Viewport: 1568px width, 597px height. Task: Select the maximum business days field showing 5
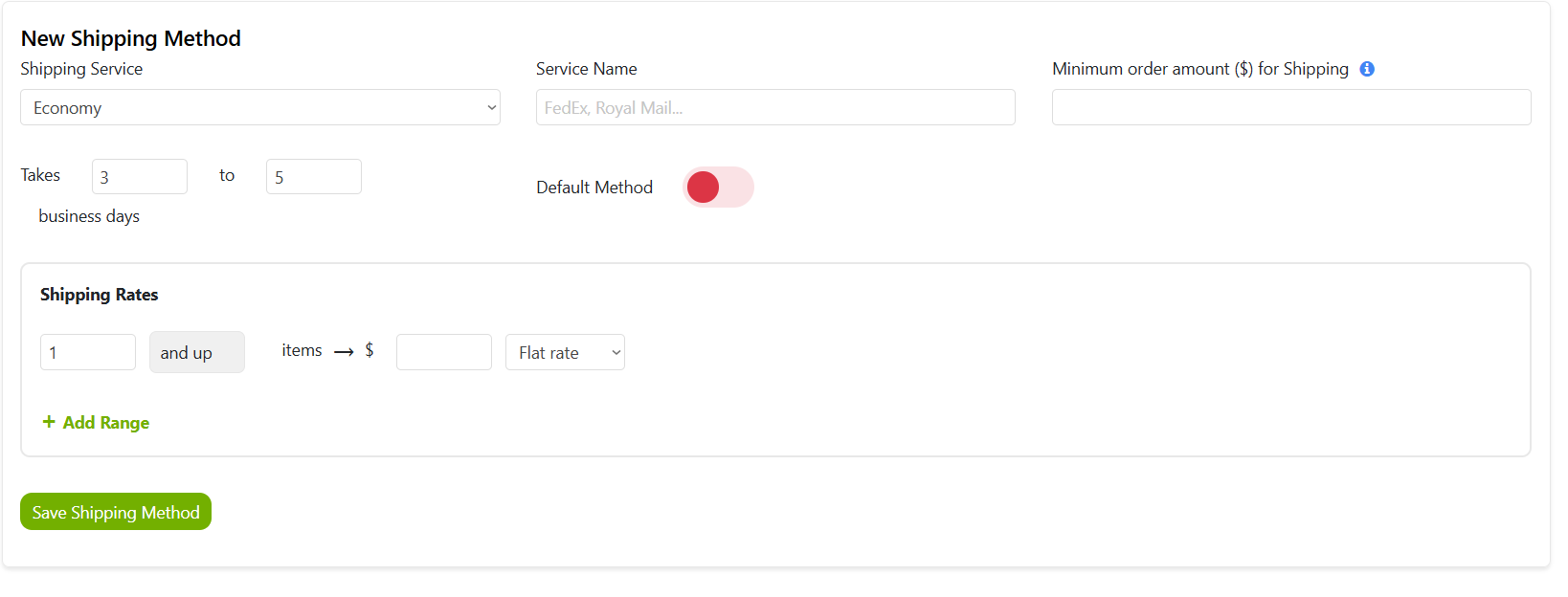(313, 177)
